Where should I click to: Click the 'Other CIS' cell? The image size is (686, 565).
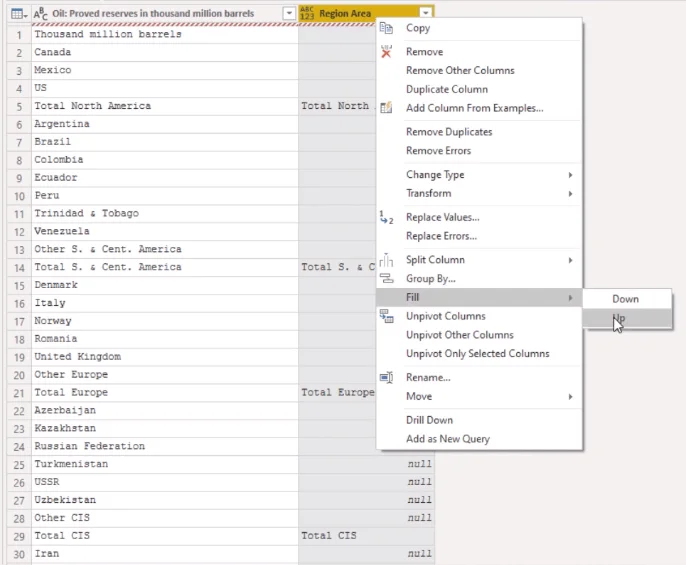(164, 518)
